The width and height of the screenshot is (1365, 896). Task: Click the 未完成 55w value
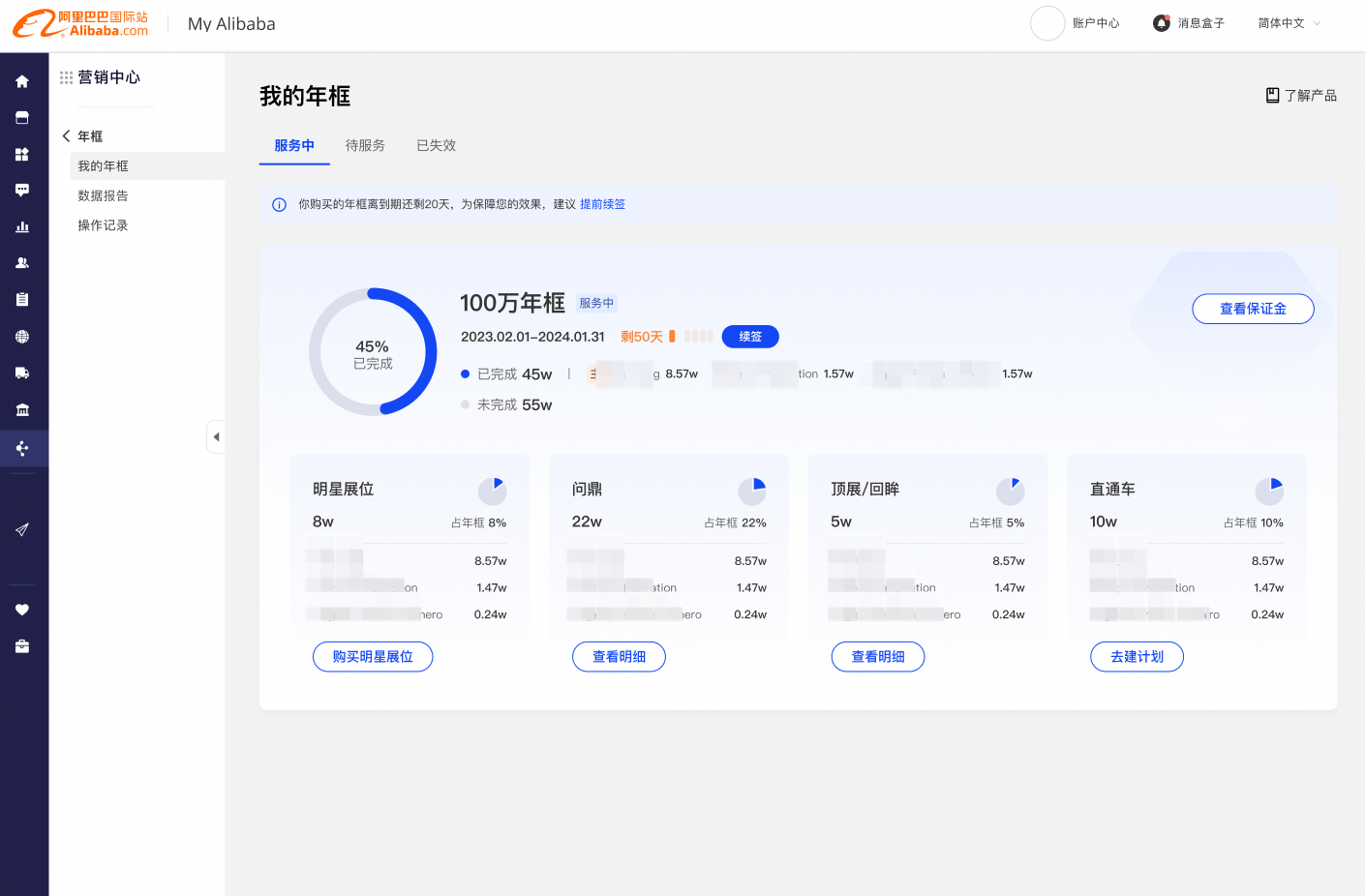pyautogui.click(x=537, y=405)
